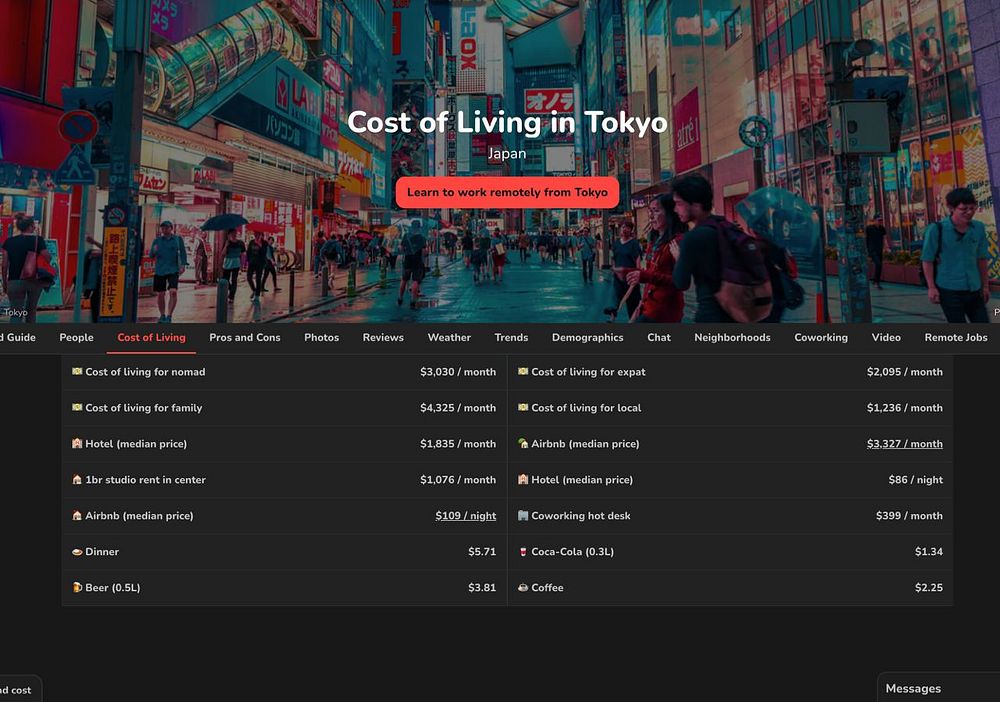Click the $4,325 / month family value
The width and height of the screenshot is (1000, 702).
tap(458, 407)
